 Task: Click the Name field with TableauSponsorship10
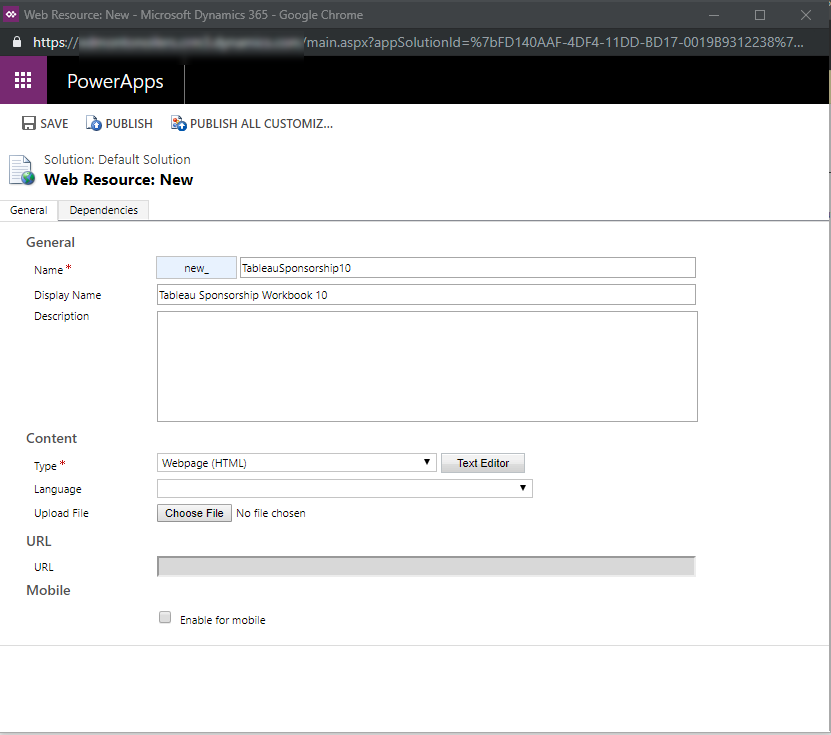pos(467,268)
